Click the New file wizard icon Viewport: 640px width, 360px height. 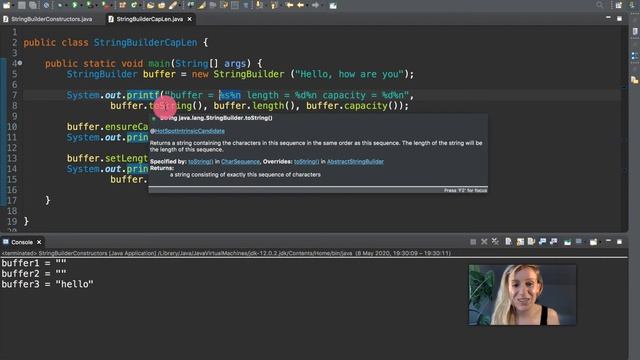[x=6, y=5]
